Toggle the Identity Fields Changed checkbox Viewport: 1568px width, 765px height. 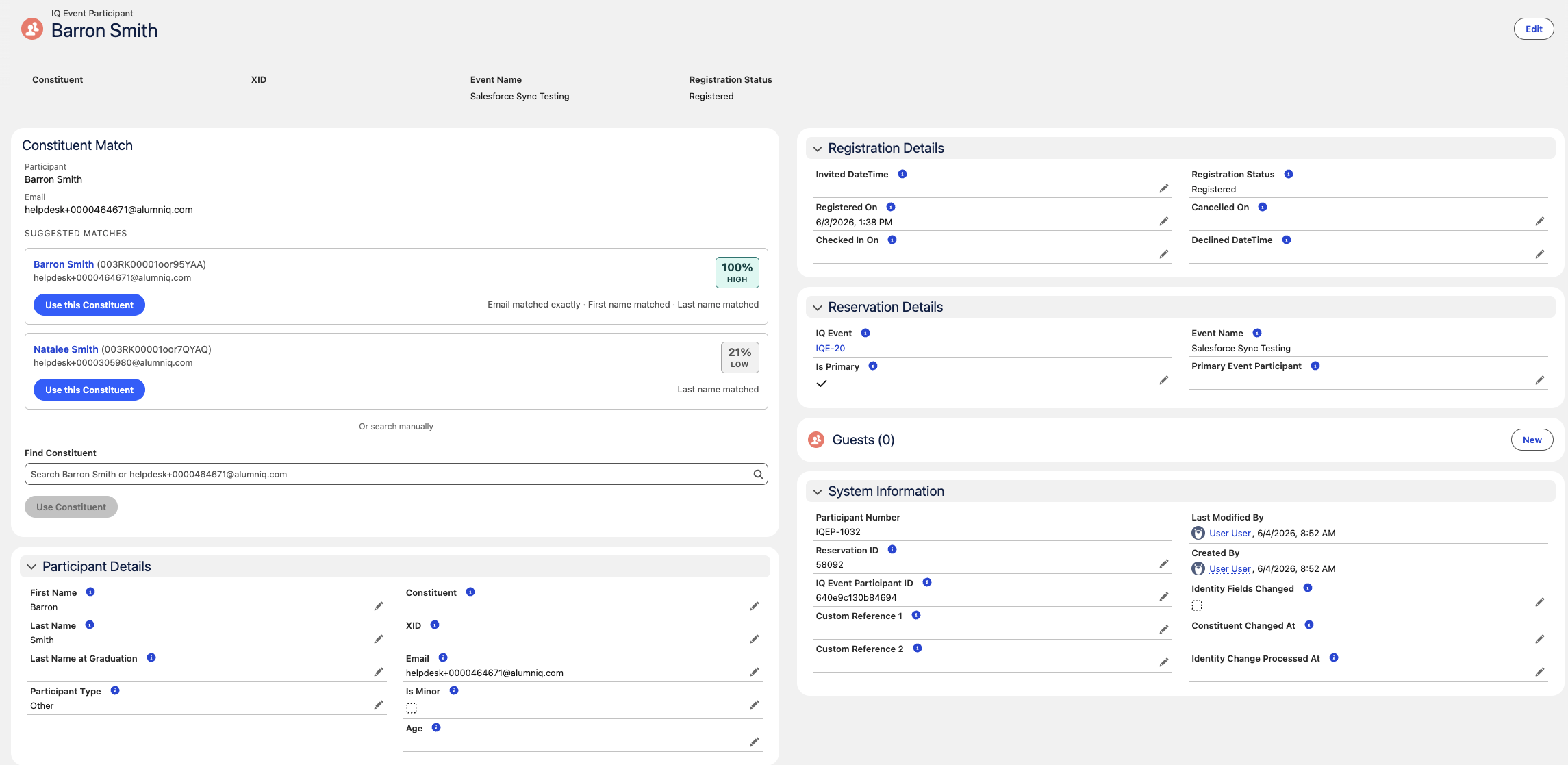[1197, 605]
